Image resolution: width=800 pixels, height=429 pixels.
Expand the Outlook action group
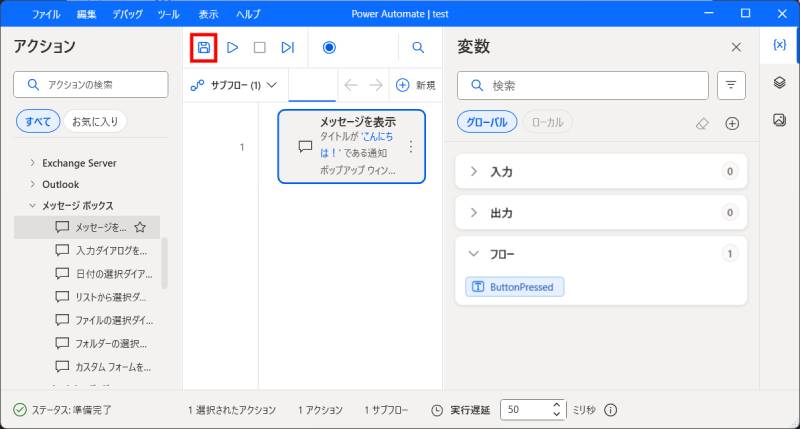coord(33,184)
